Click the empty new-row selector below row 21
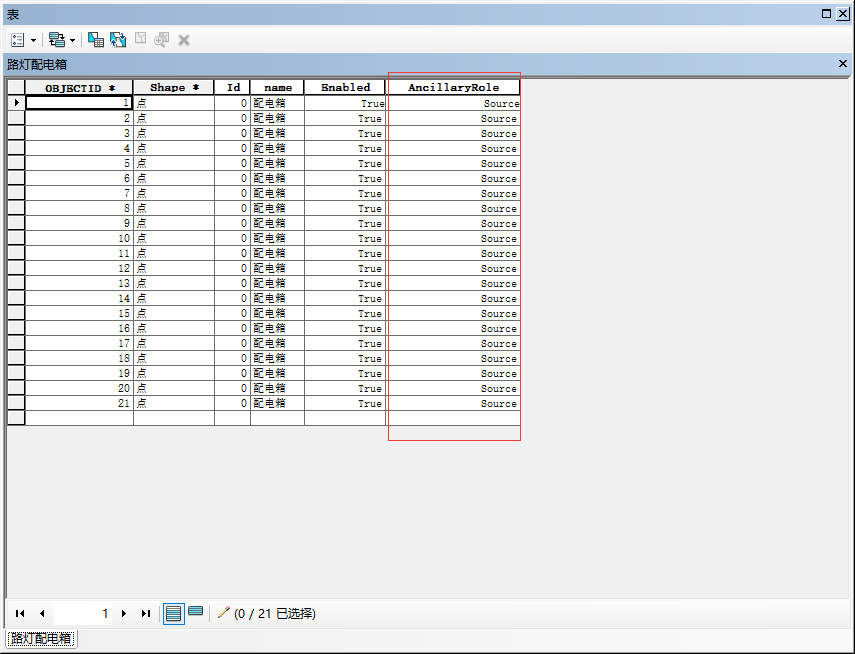 16,417
